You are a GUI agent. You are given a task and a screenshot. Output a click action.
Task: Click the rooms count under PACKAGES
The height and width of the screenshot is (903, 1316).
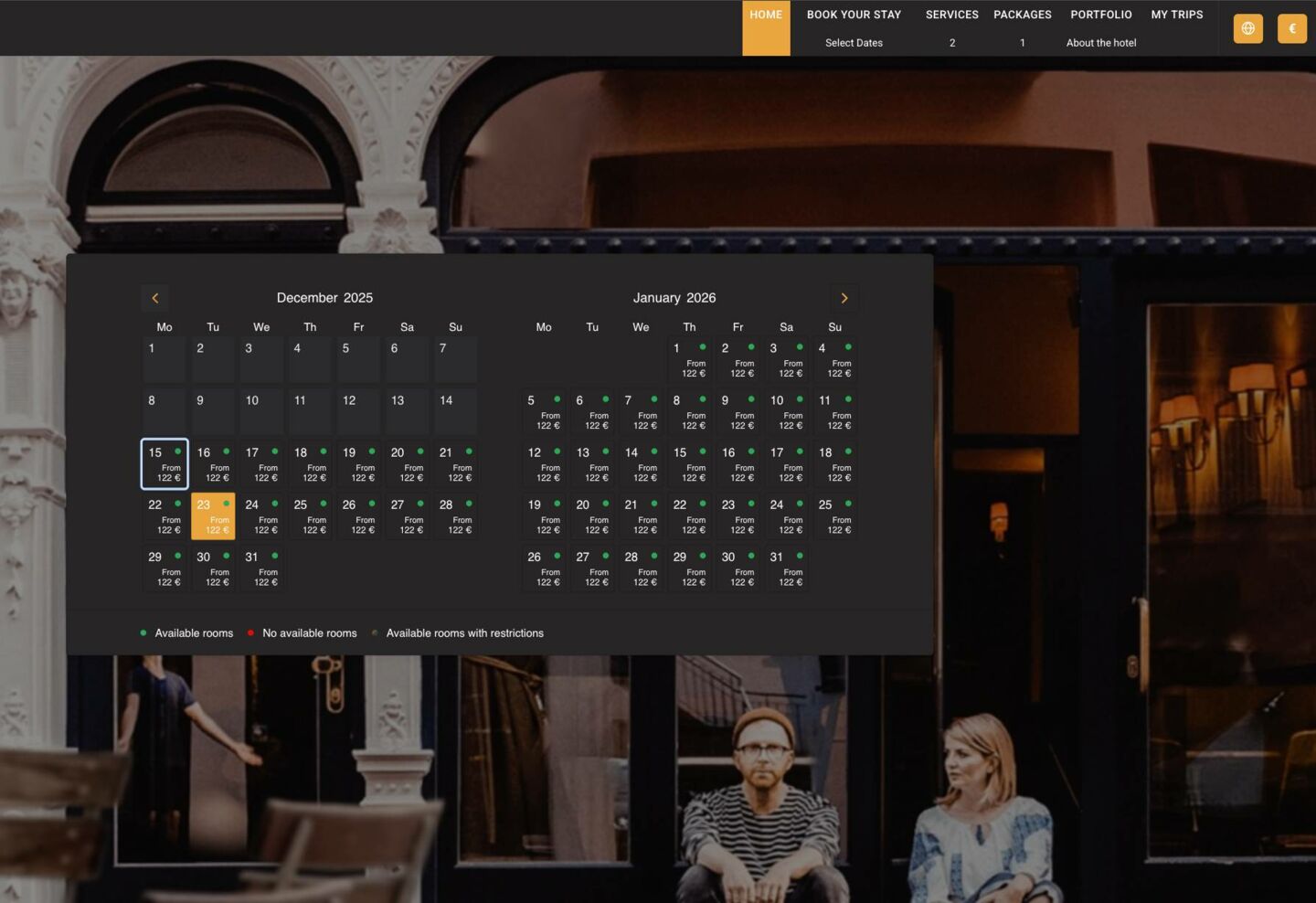coord(1022,43)
